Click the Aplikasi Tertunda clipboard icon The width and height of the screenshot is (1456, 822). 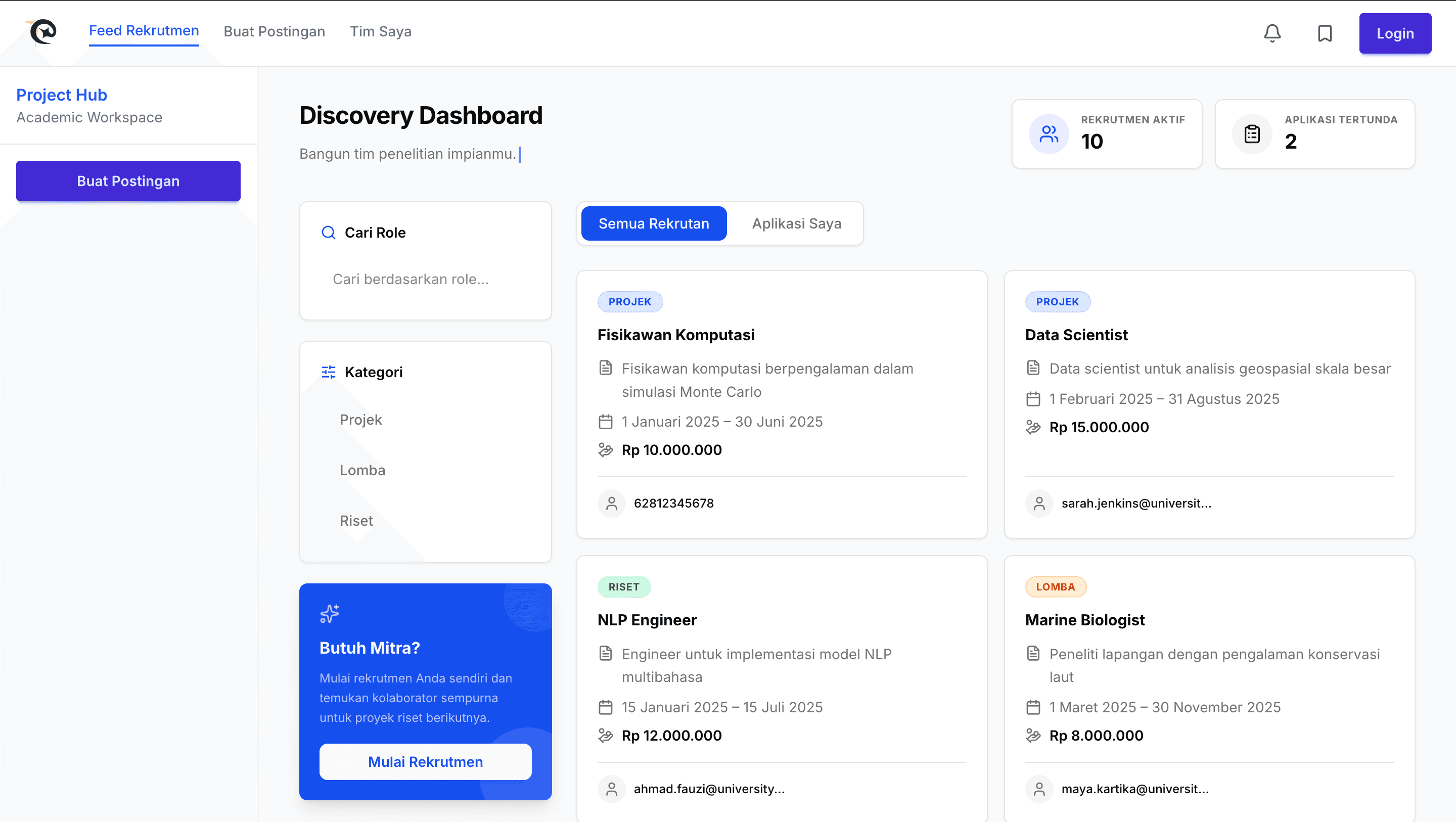pos(1252,134)
